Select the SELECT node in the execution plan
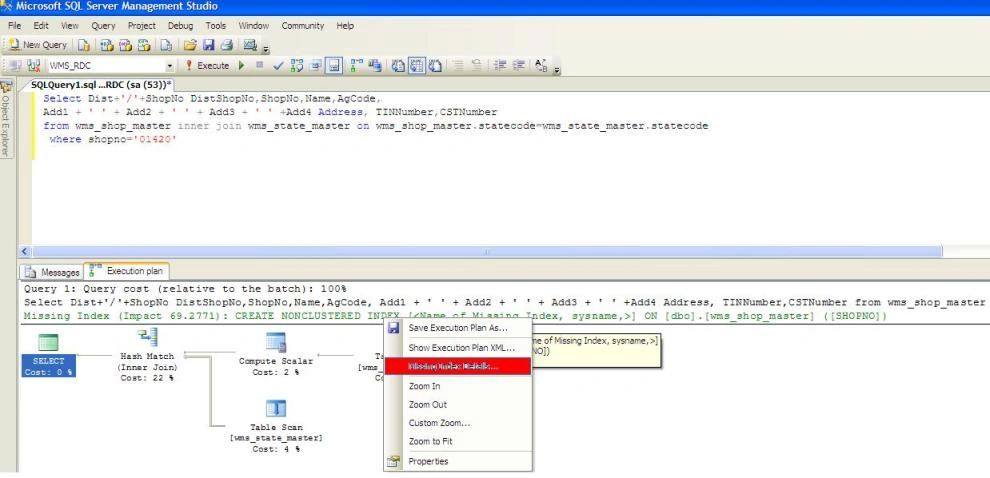Image resolution: width=990 pixels, height=478 pixels. click(49, 356)
